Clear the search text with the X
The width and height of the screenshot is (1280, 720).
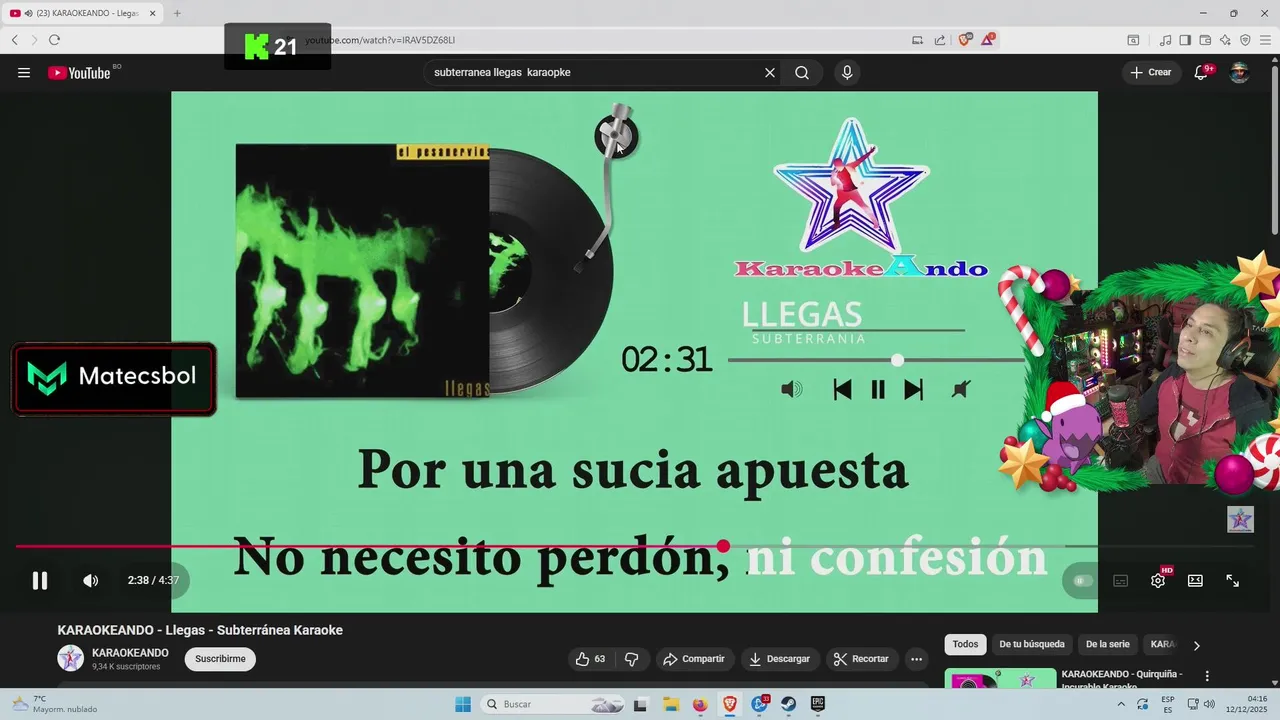point(770,72)
